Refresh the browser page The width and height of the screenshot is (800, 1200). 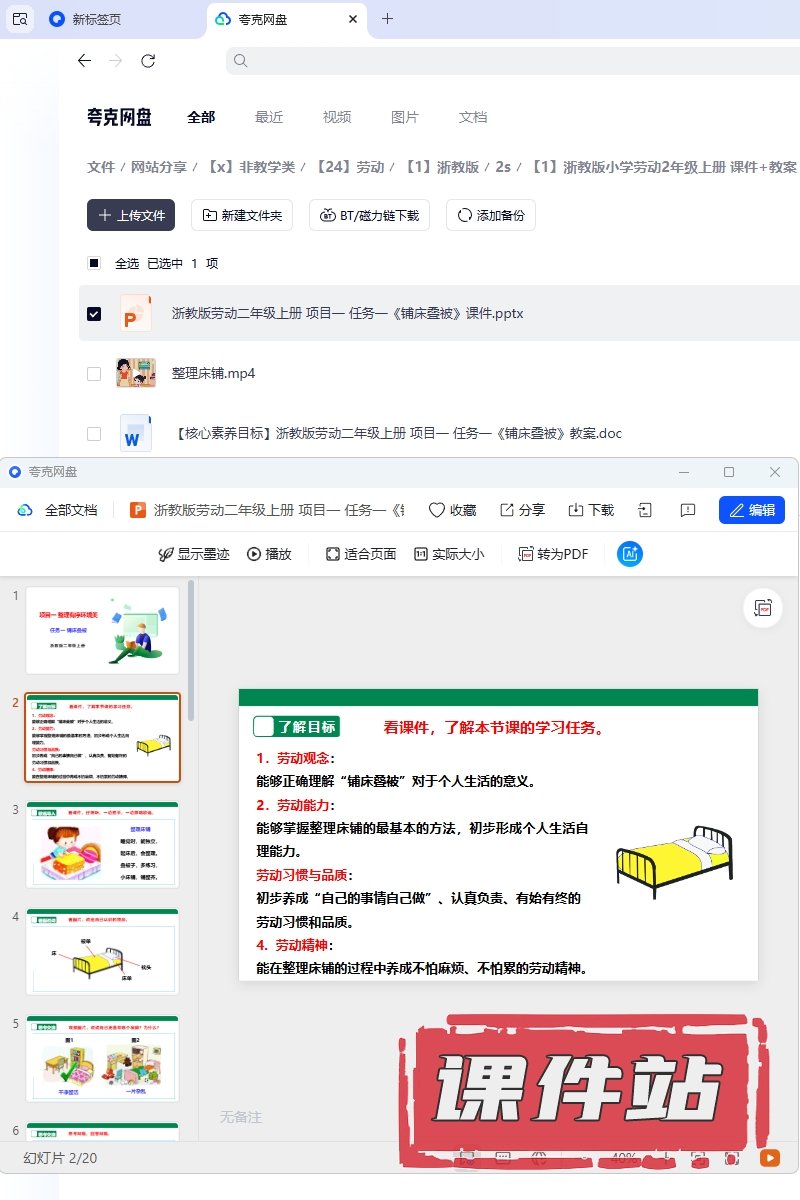[x=148, y=61]
